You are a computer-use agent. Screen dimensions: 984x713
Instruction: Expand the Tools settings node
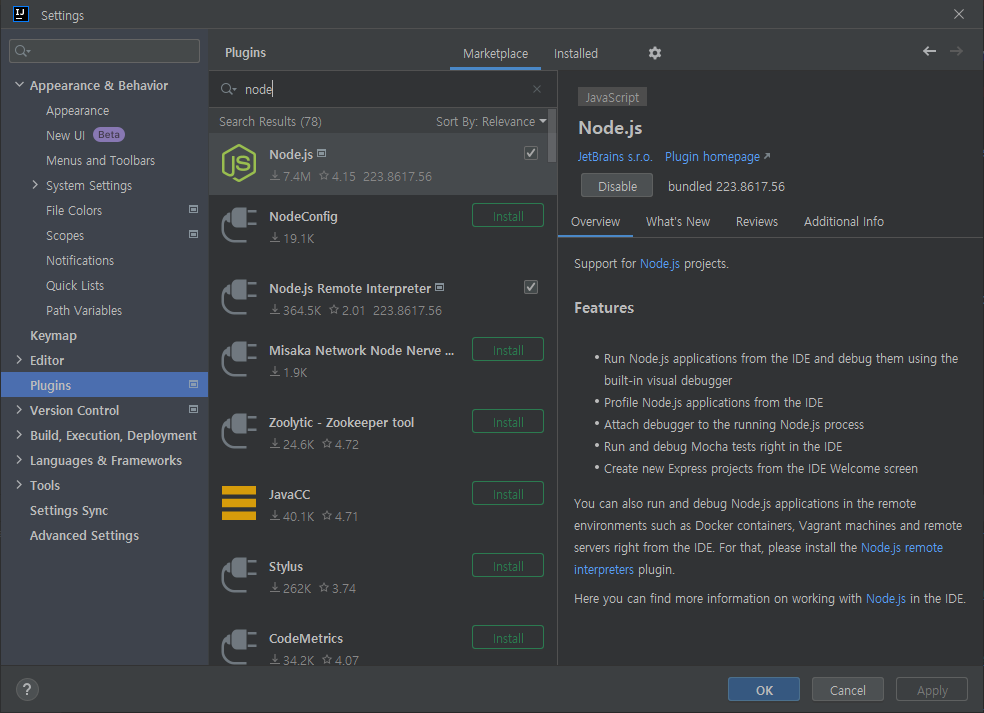tap(19, 485)
